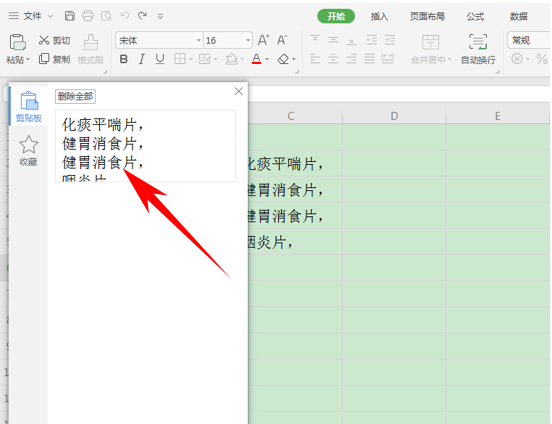This screenshot has height=424, width=552.
Task: Open the font name dropdown showing 宋体
Action: [199, 40]
